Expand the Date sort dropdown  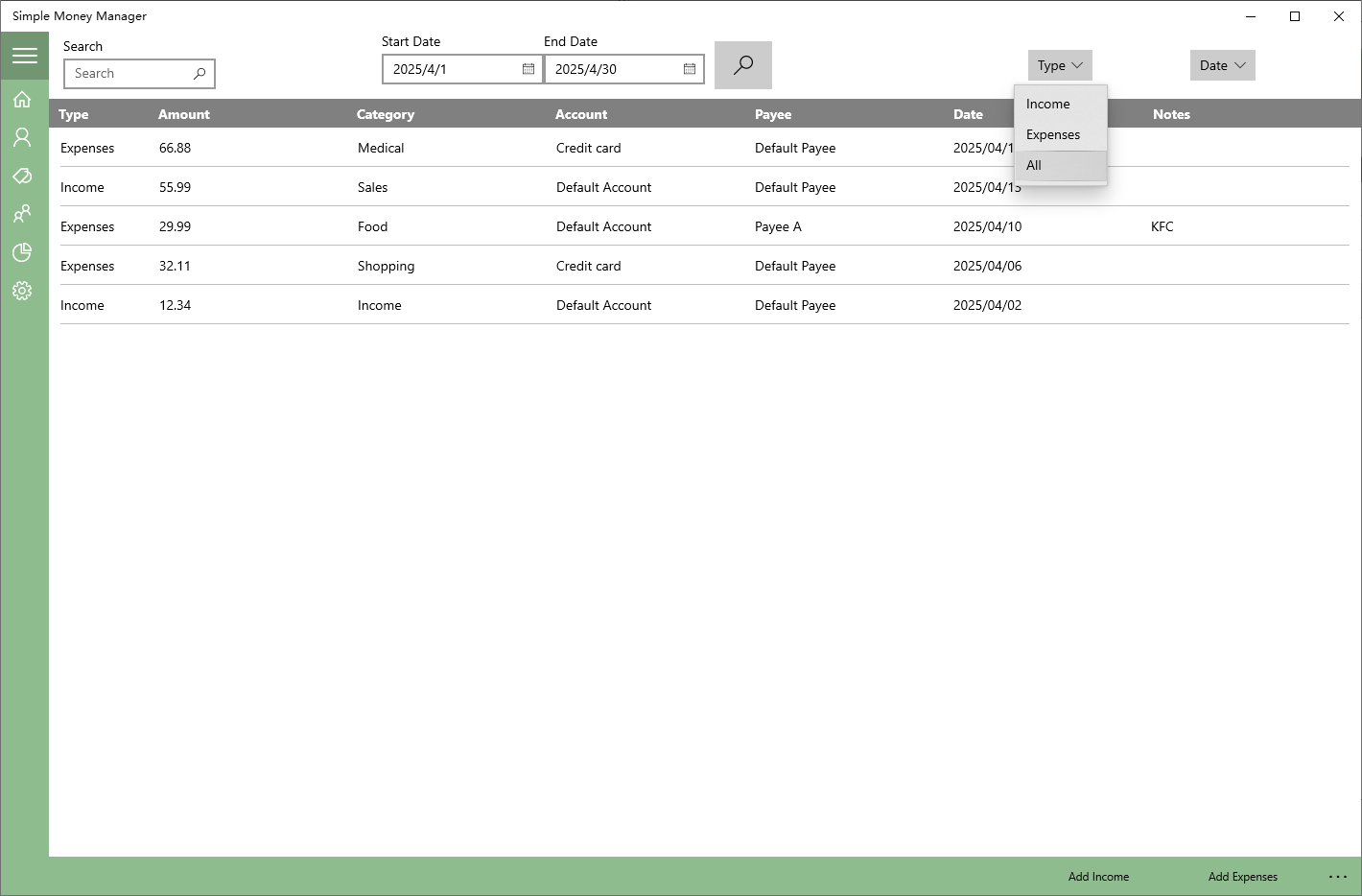[x=1223, y=65]
